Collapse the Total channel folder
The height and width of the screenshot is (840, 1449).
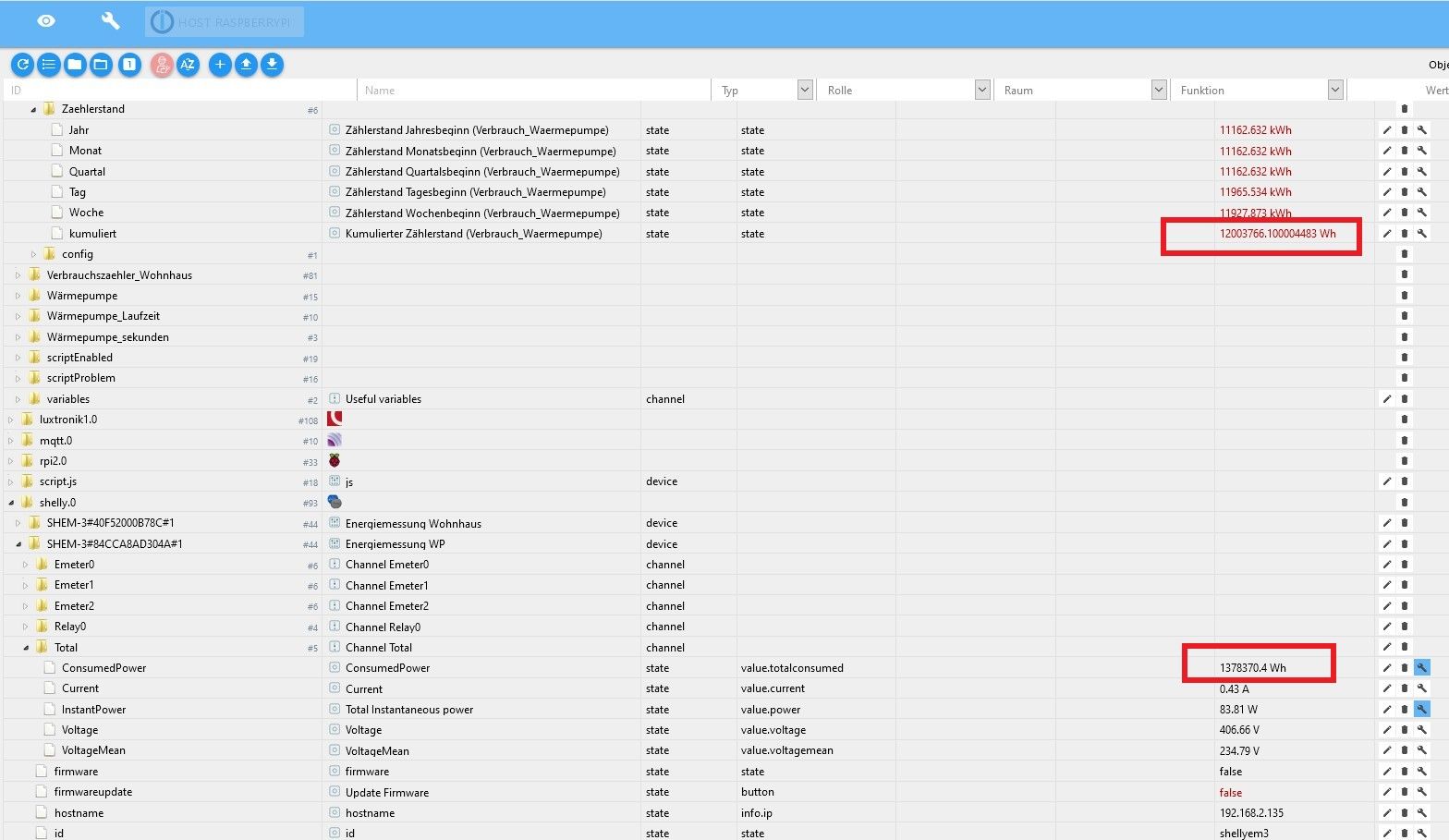26,648
